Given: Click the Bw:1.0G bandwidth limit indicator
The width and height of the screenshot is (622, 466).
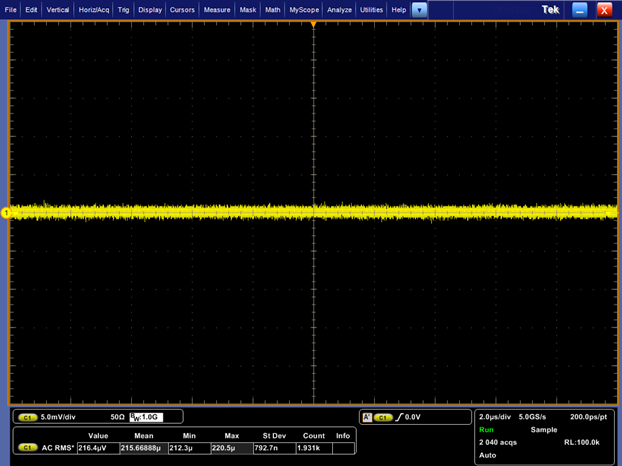Looking at the screenshot, I should 146,417.
